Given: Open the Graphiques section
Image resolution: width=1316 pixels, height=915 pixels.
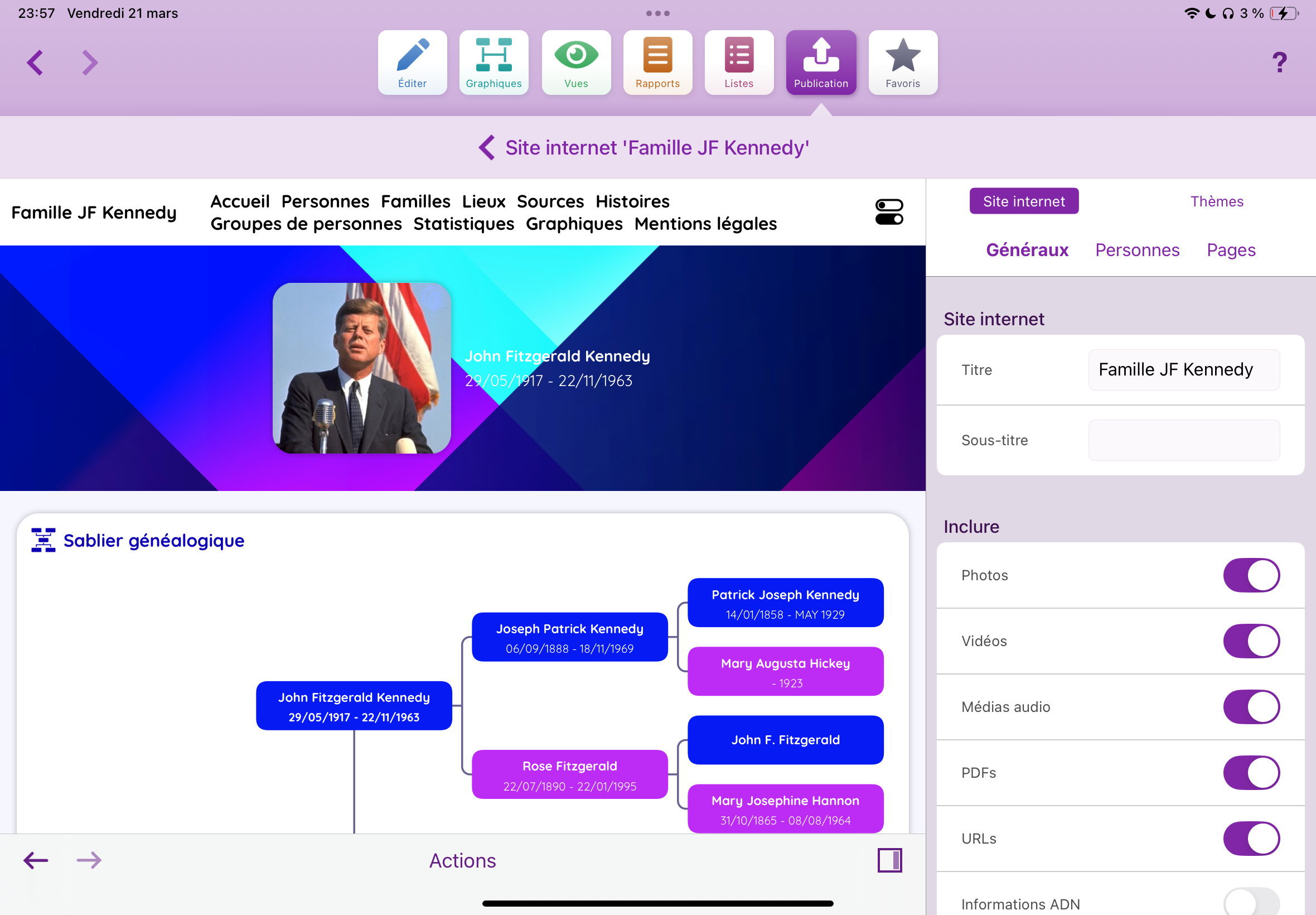Looking at the screenshot, I should pyautogui.click(x=493, y=62).
